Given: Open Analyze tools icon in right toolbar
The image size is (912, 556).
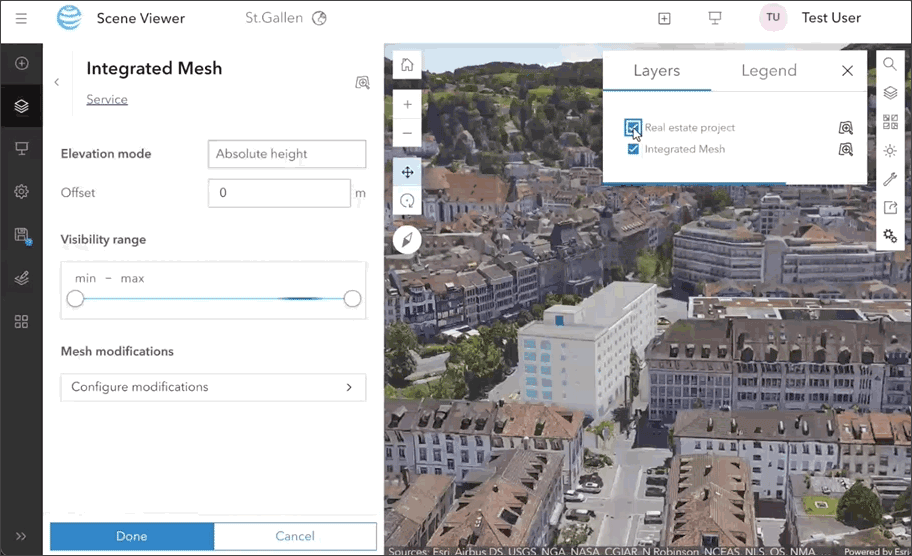Looking at the screenshot, I should (890, 179).
